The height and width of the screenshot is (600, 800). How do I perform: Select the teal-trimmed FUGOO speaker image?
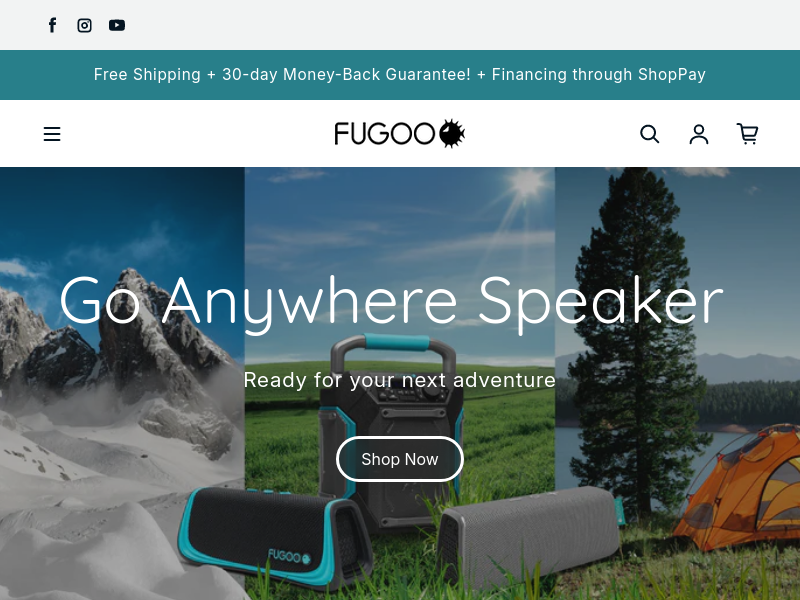[x=276, y=537]
